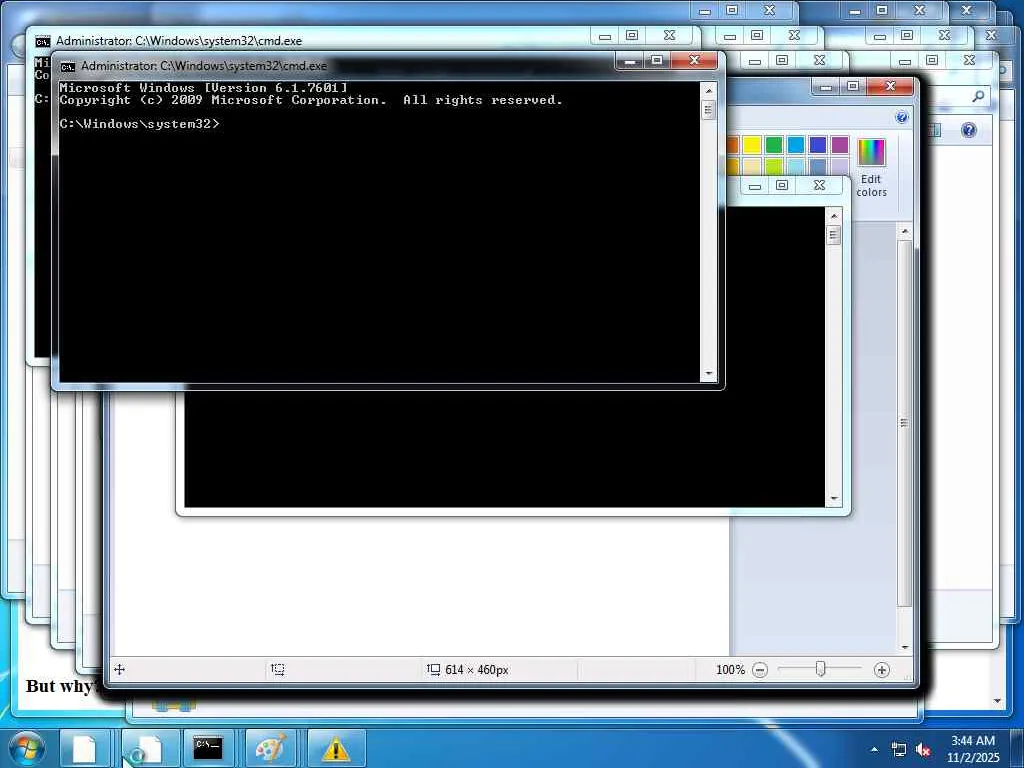The height and width of the screenshot is (768, 1024).
Task: Zoom in with the plus button in Paint
Action: point(882,669)
